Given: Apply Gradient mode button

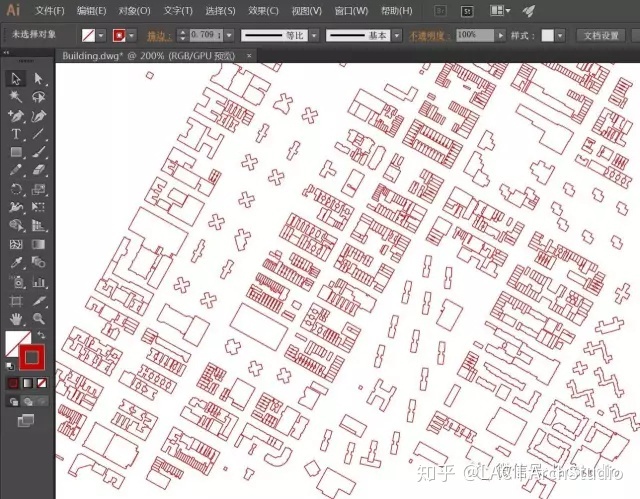Looking at the screenshot, I should (x=27, y=383).
